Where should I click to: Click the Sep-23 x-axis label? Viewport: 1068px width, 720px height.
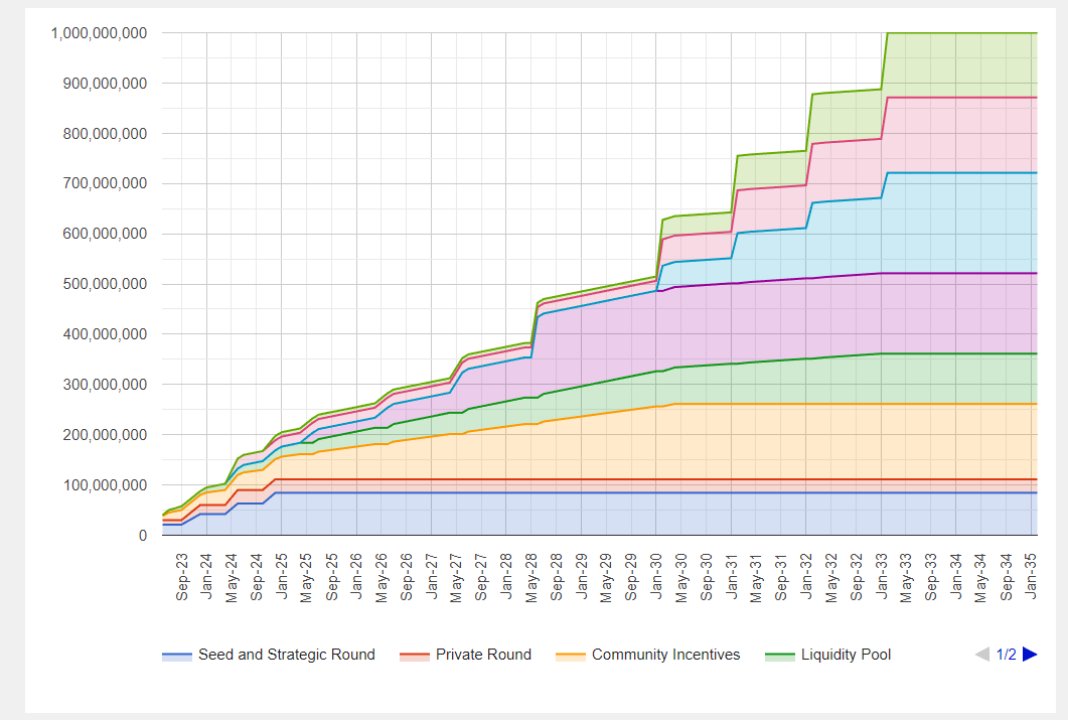[x=182, y=577]
